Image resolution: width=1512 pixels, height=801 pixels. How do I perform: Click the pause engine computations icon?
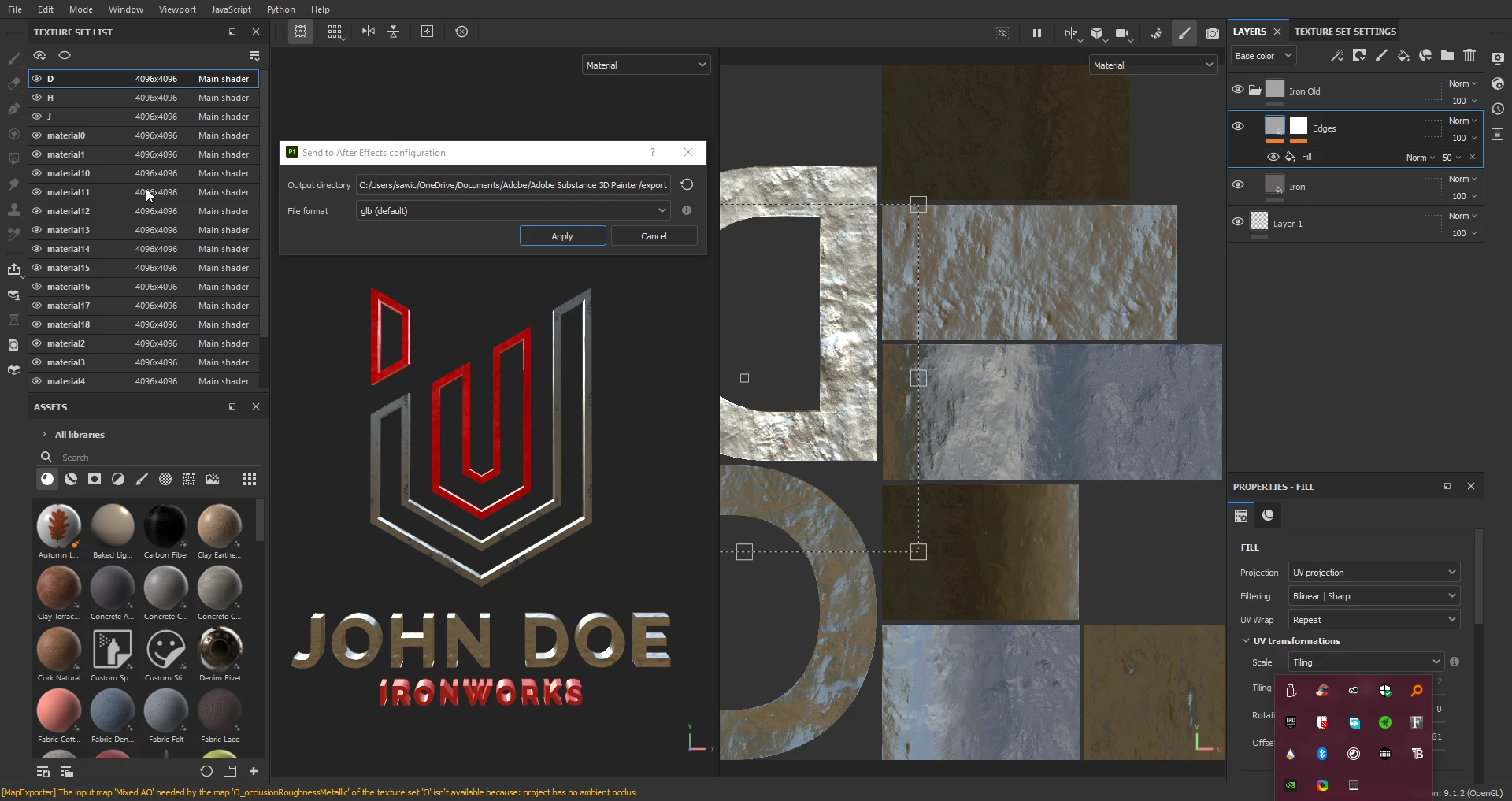(1036, 32)
